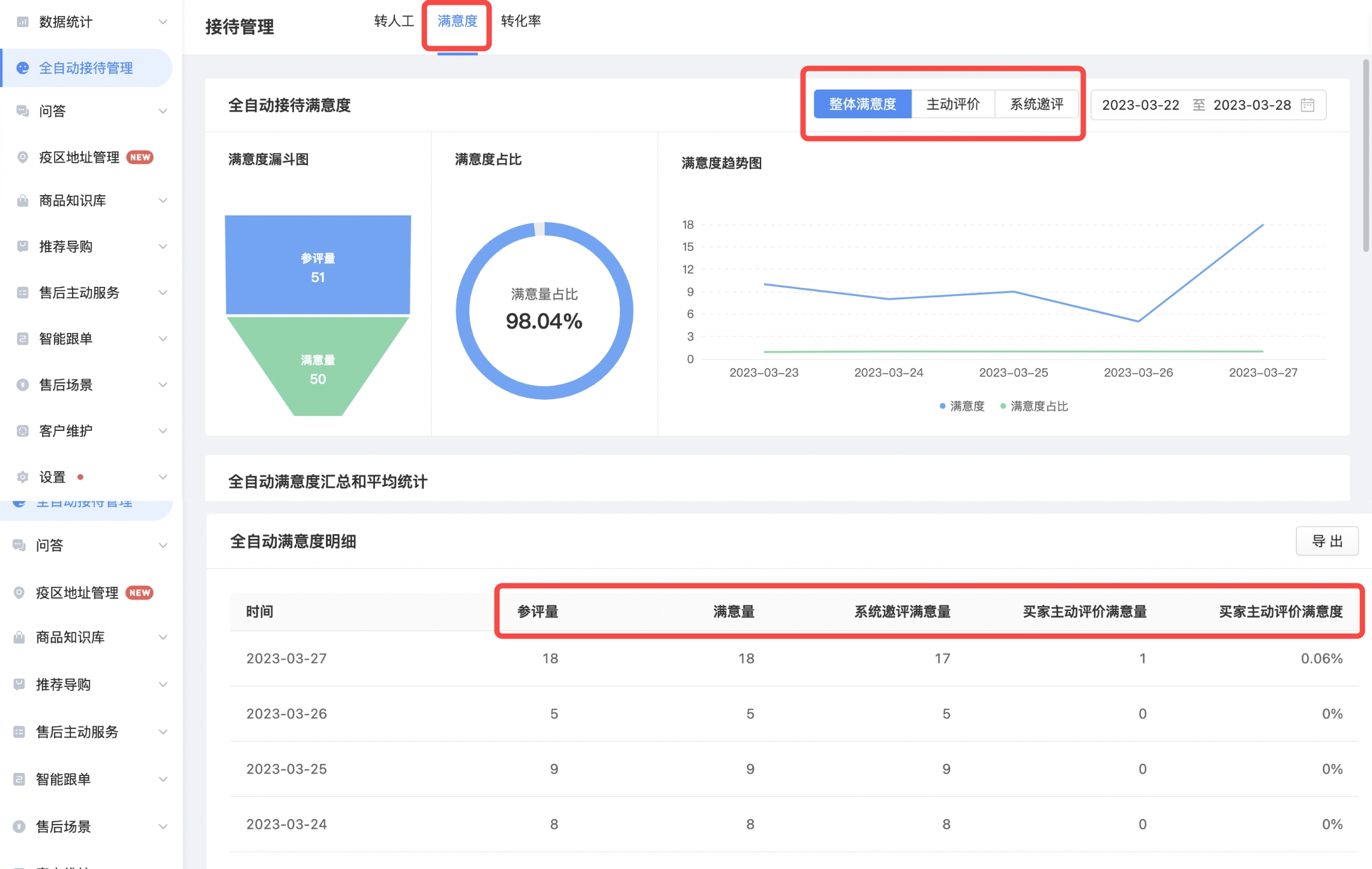Expand the 设置 chevron
Image resolution: width=1372 pixels, height=869 pixels.
pos(163,477)
